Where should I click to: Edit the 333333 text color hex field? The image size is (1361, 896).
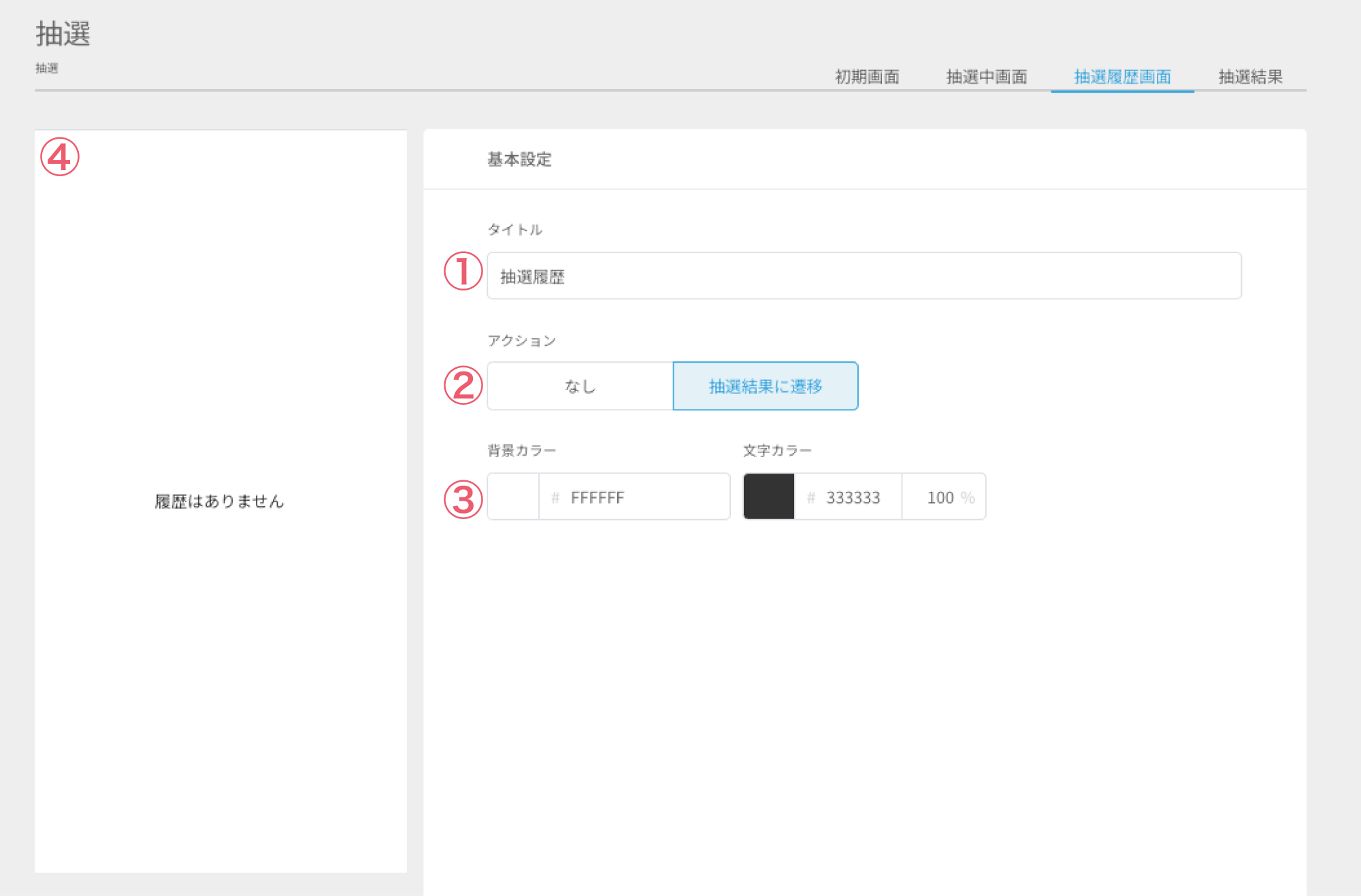point(848,497)
